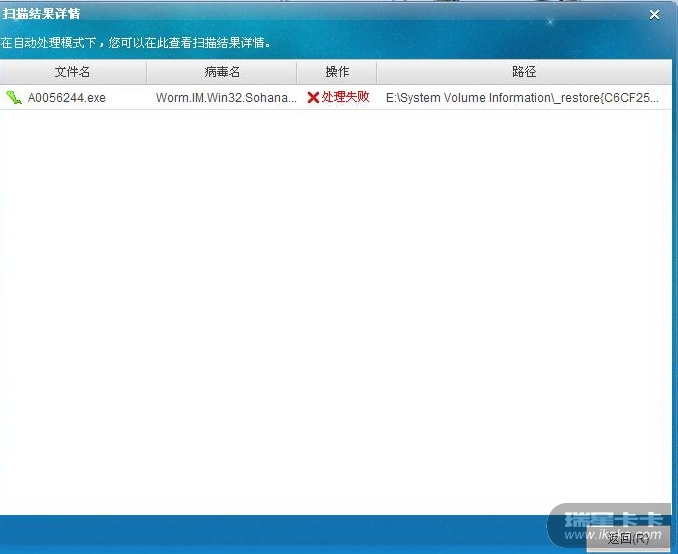Click the red X failure icon
This screenshot has height=554, width=678.
coord(313,98)
